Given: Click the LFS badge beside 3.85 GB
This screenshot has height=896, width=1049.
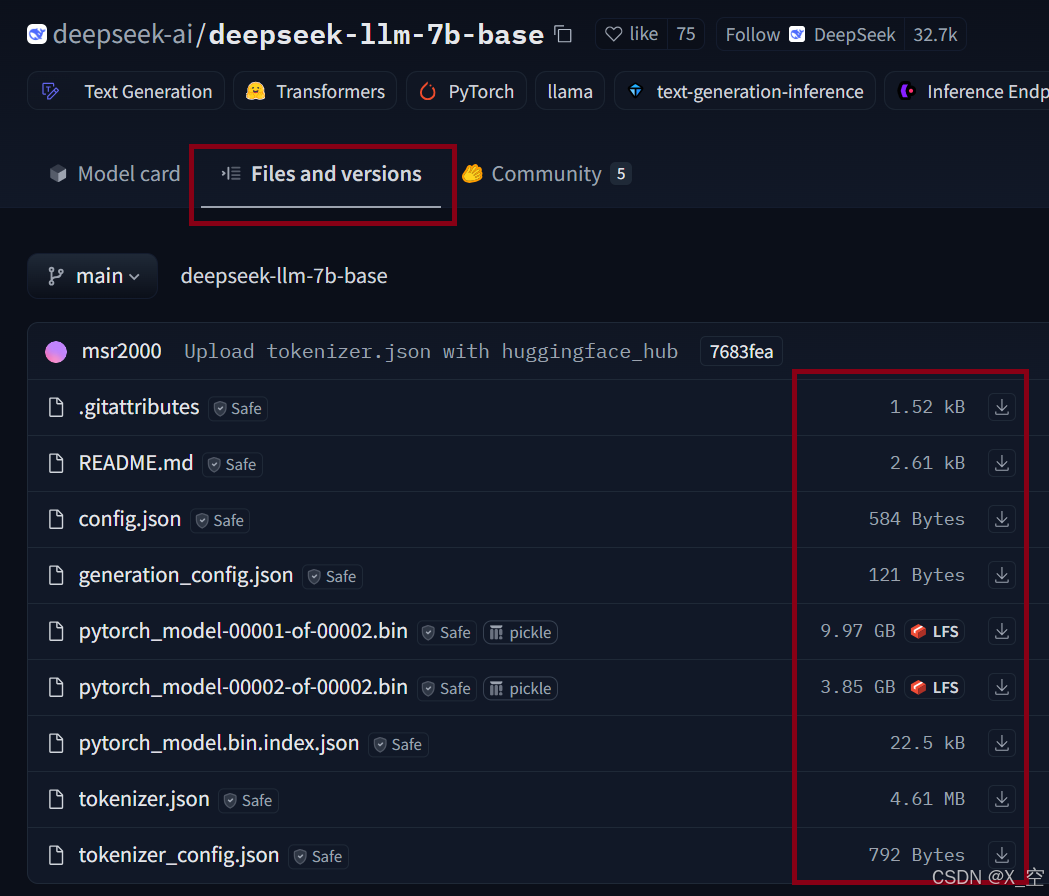Looking at the screenshot, I should pos(935,687).
